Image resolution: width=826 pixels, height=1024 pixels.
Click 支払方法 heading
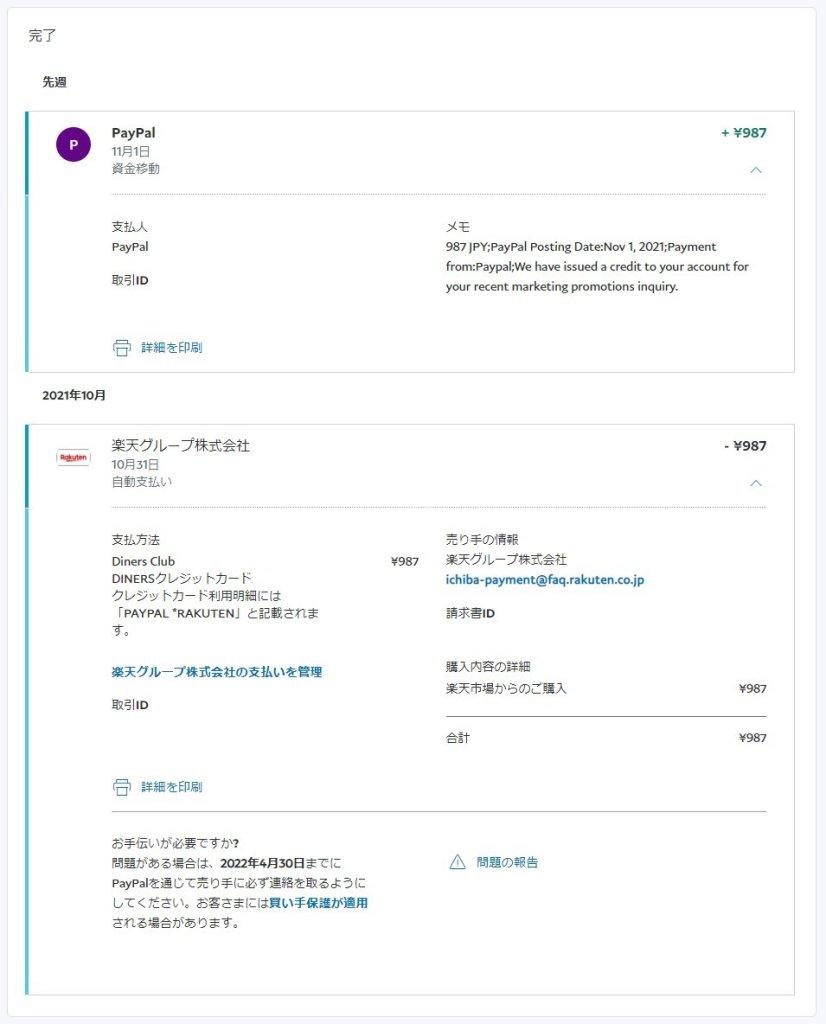135,539
